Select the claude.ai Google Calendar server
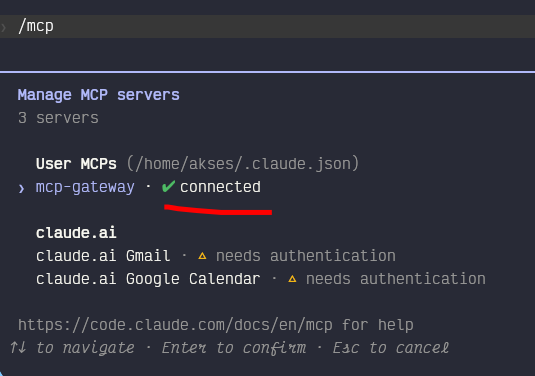The image size is (535, 376). click(x=148, y=279)
